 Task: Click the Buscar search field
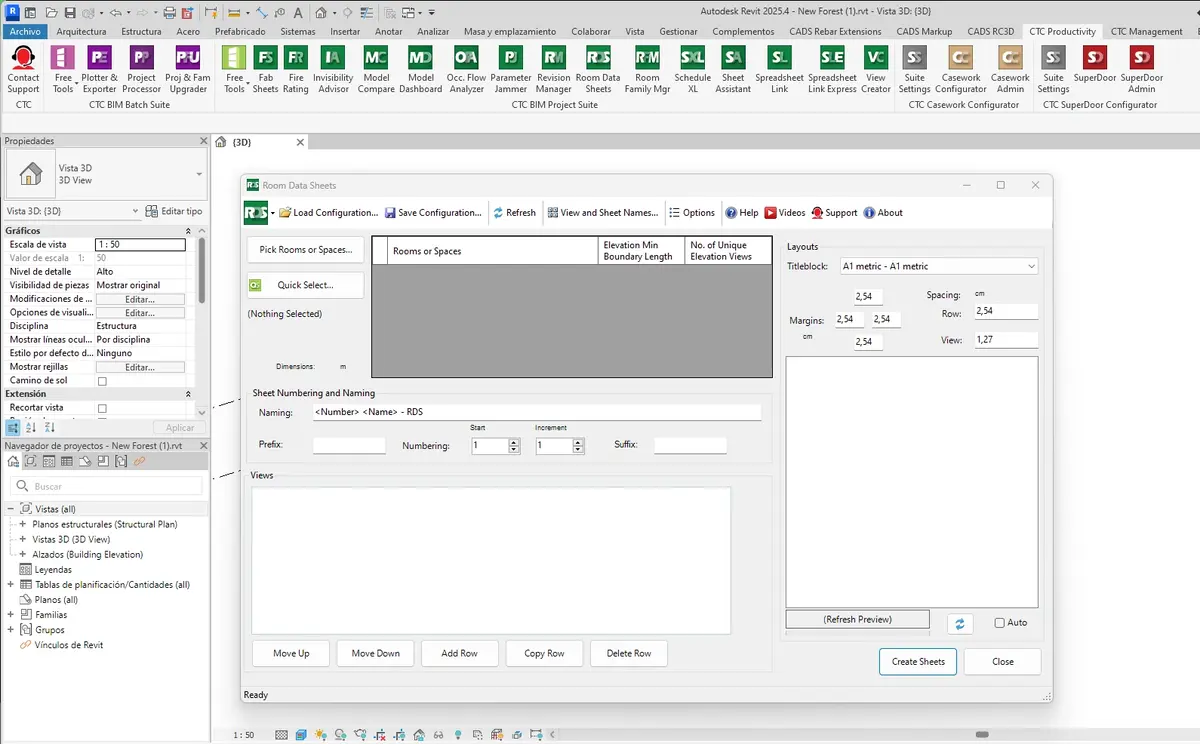pyautogui.click(x=108, y=486)
